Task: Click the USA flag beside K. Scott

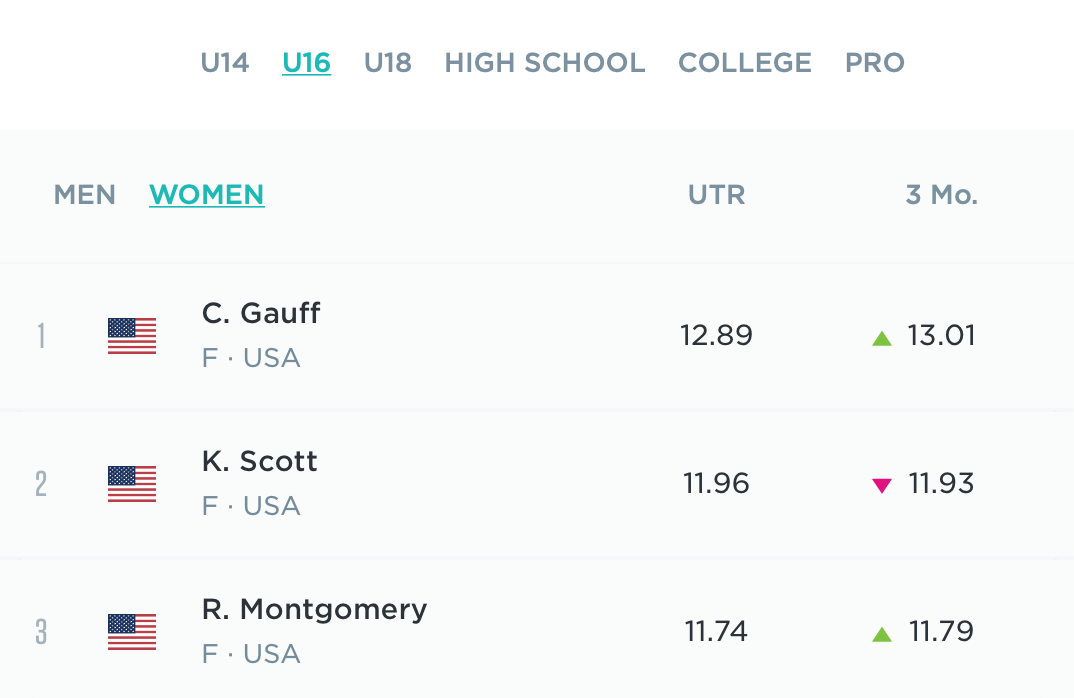Action: (132, 484)
